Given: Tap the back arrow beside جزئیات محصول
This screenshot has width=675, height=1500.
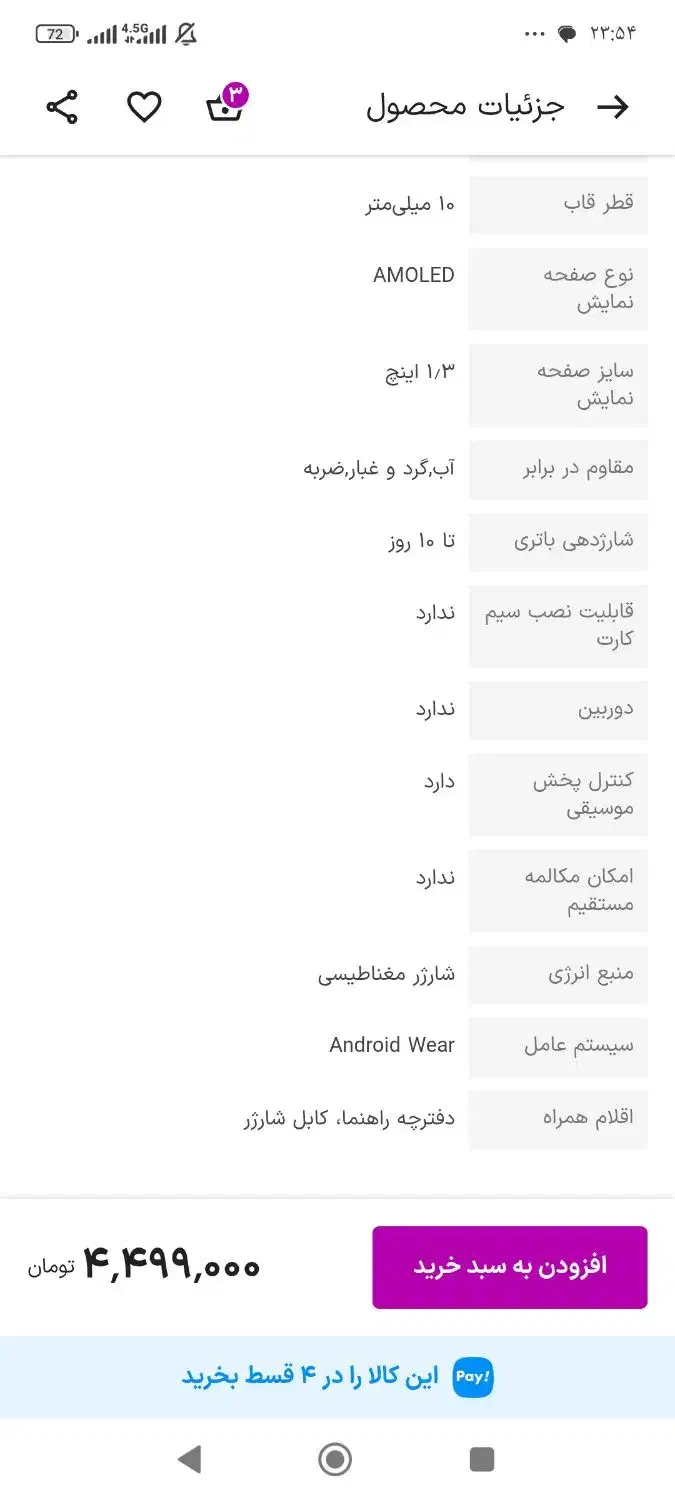Looking at the screenshot, I should [x=617, y=105].
